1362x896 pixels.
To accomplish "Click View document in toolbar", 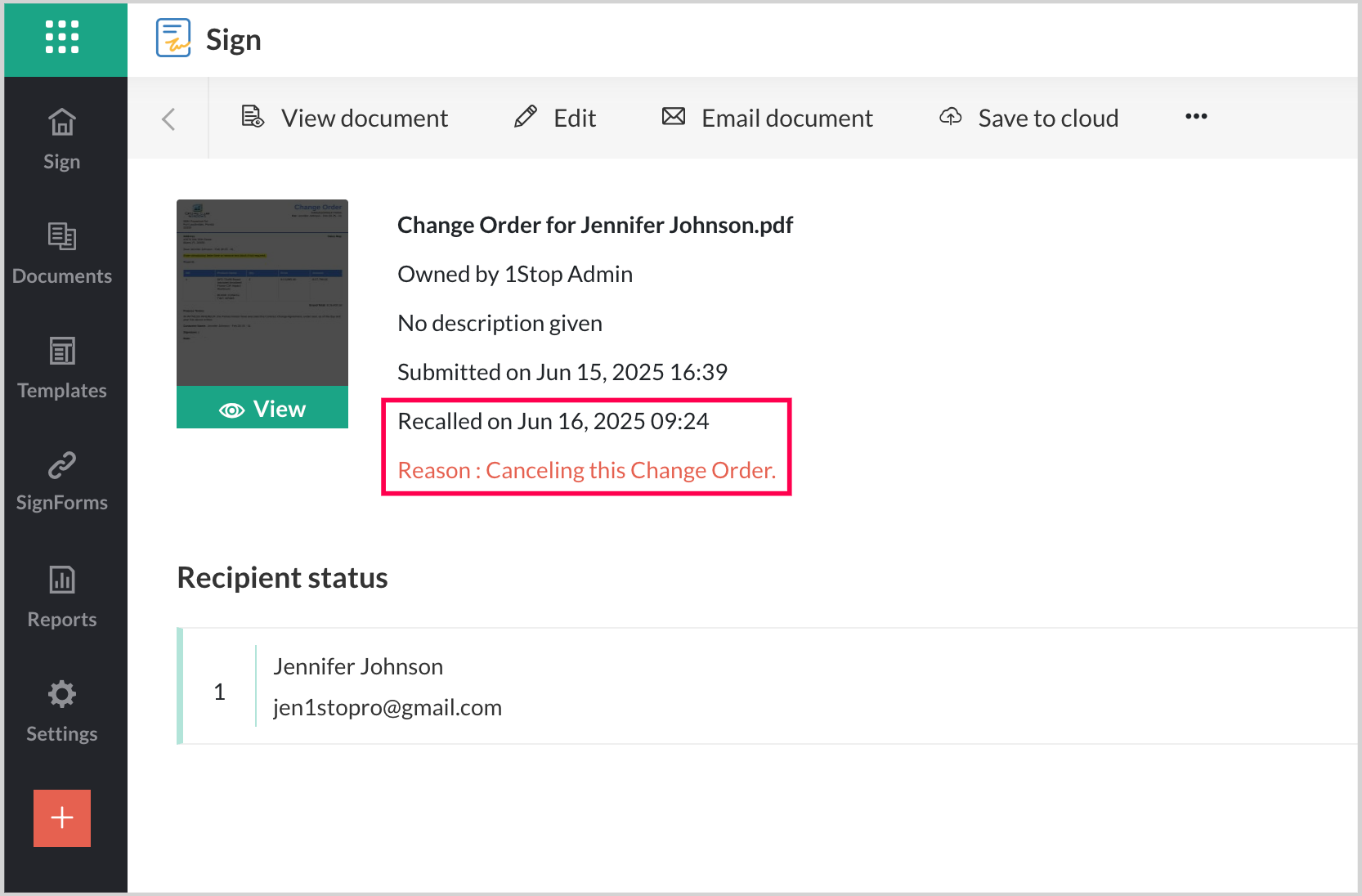I will [x=344, y=119].
